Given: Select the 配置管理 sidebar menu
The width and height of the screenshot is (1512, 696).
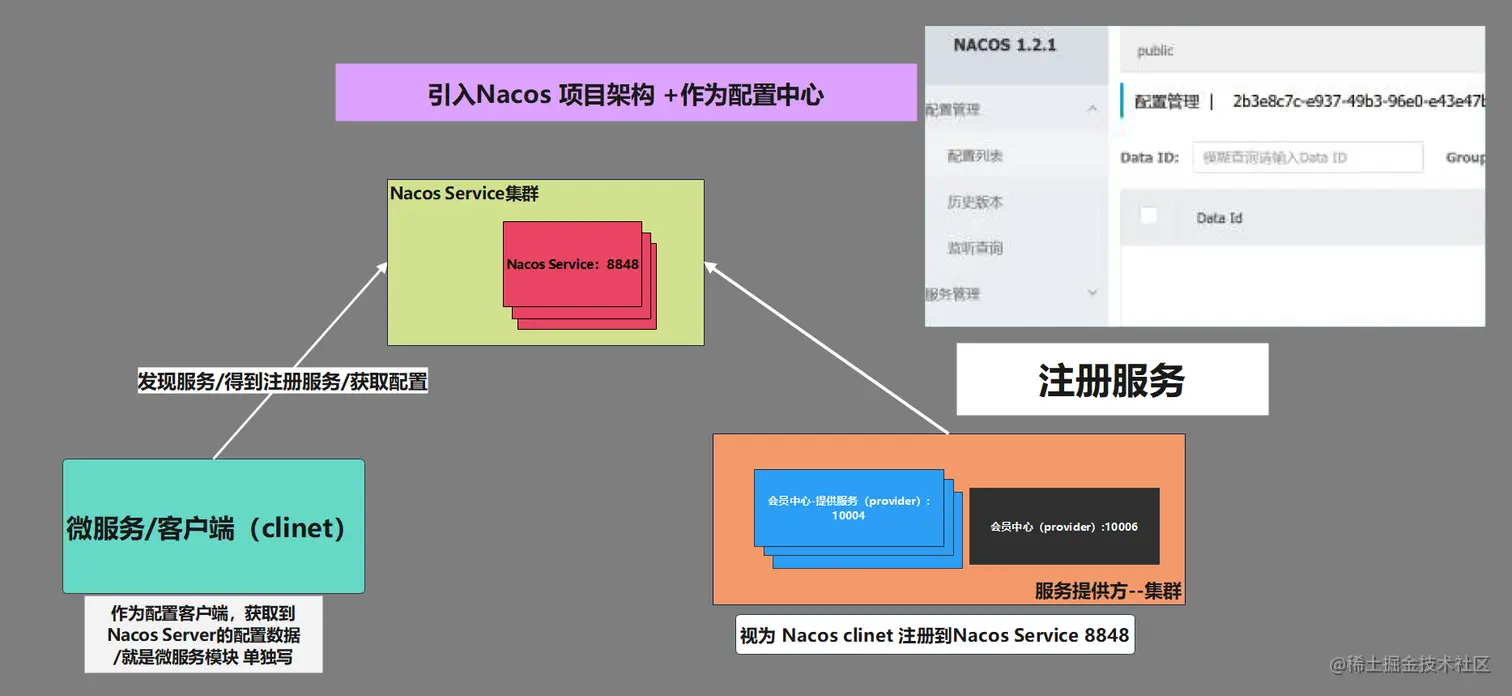Looking at the screenshot, I should [953, 109].
